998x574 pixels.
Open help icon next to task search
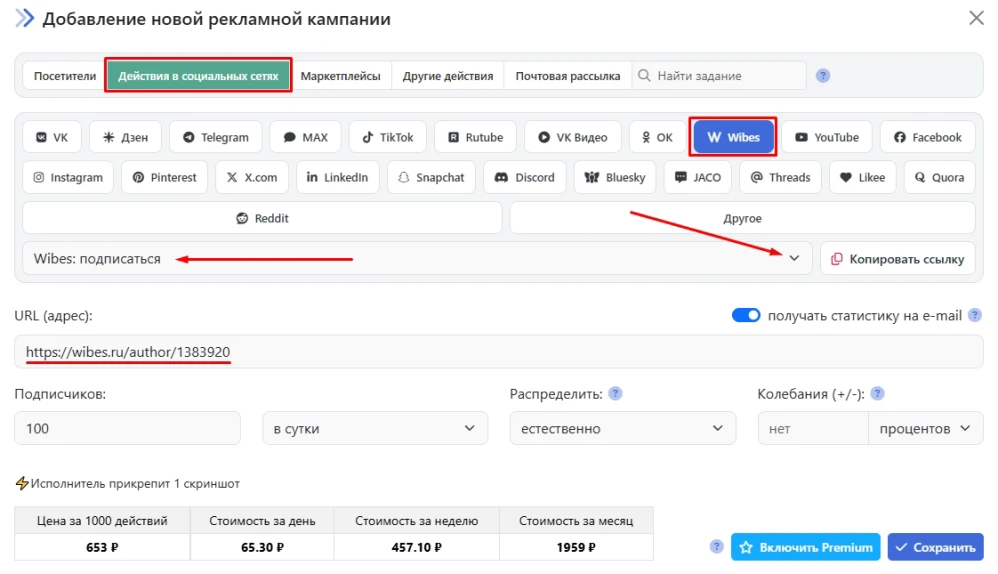tap(823, 76)
